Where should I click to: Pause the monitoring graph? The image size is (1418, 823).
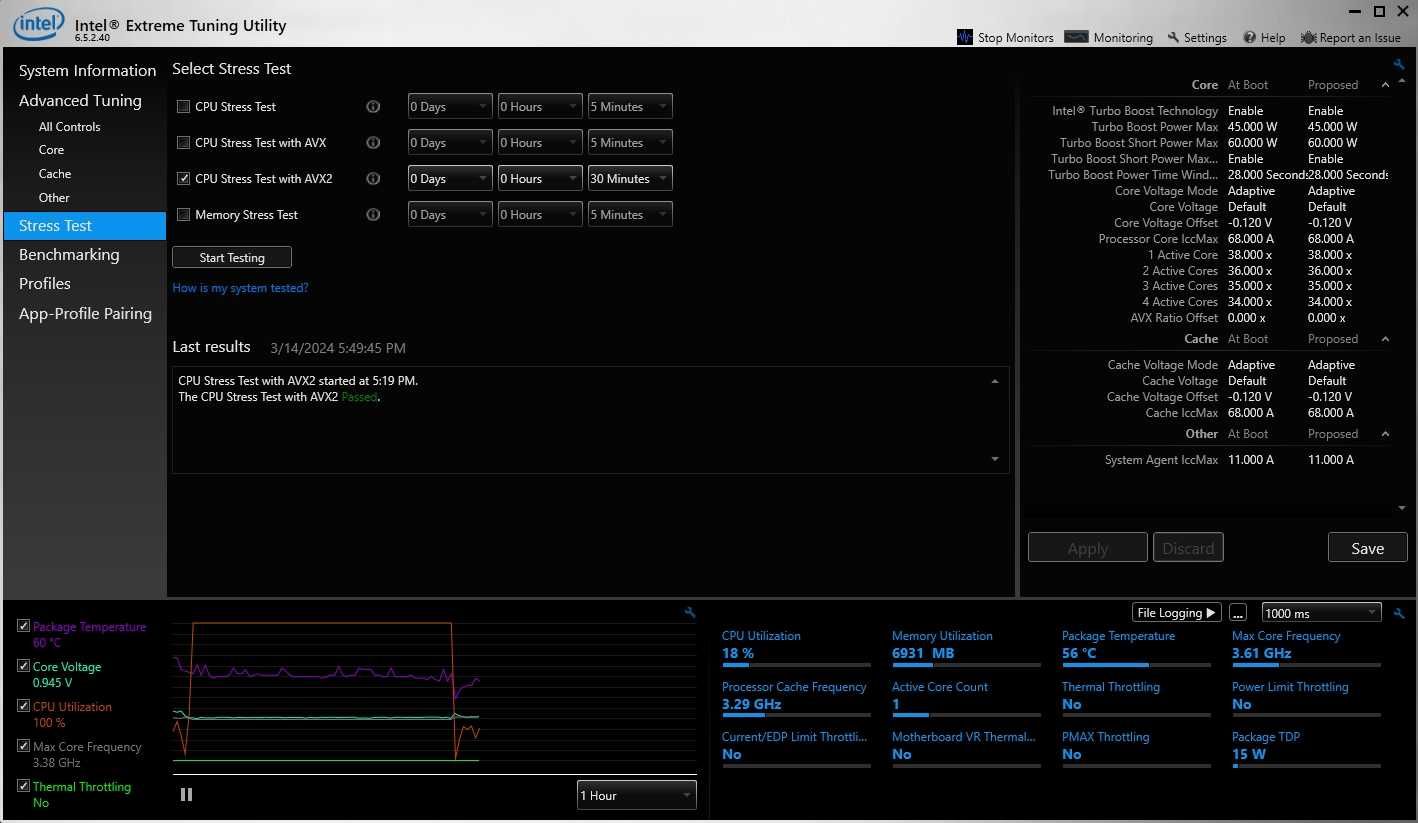186,794
